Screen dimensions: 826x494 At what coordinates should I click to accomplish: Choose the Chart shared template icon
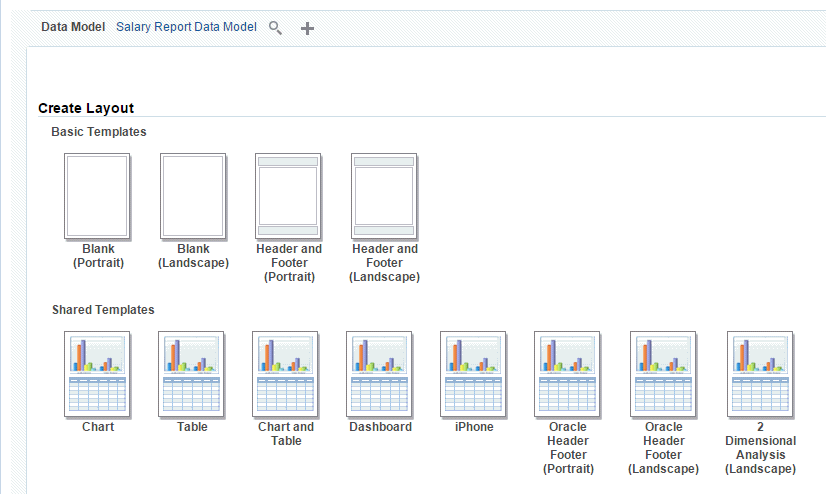click(x=97, y=374)
